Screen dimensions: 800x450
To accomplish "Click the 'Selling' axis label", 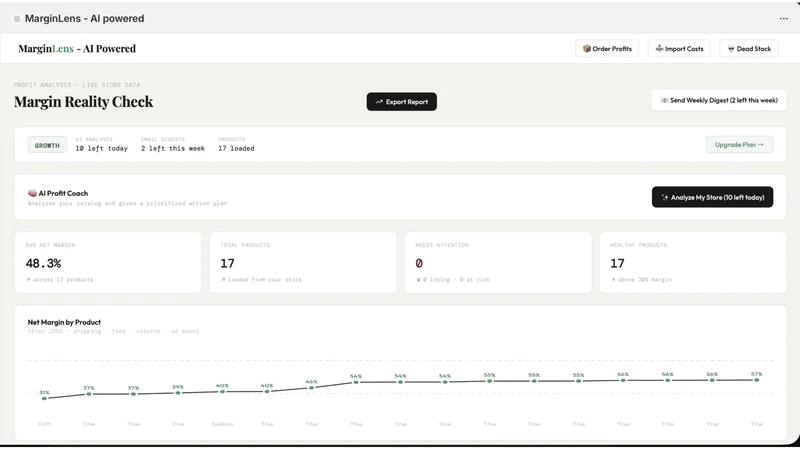I will (222, 424).
